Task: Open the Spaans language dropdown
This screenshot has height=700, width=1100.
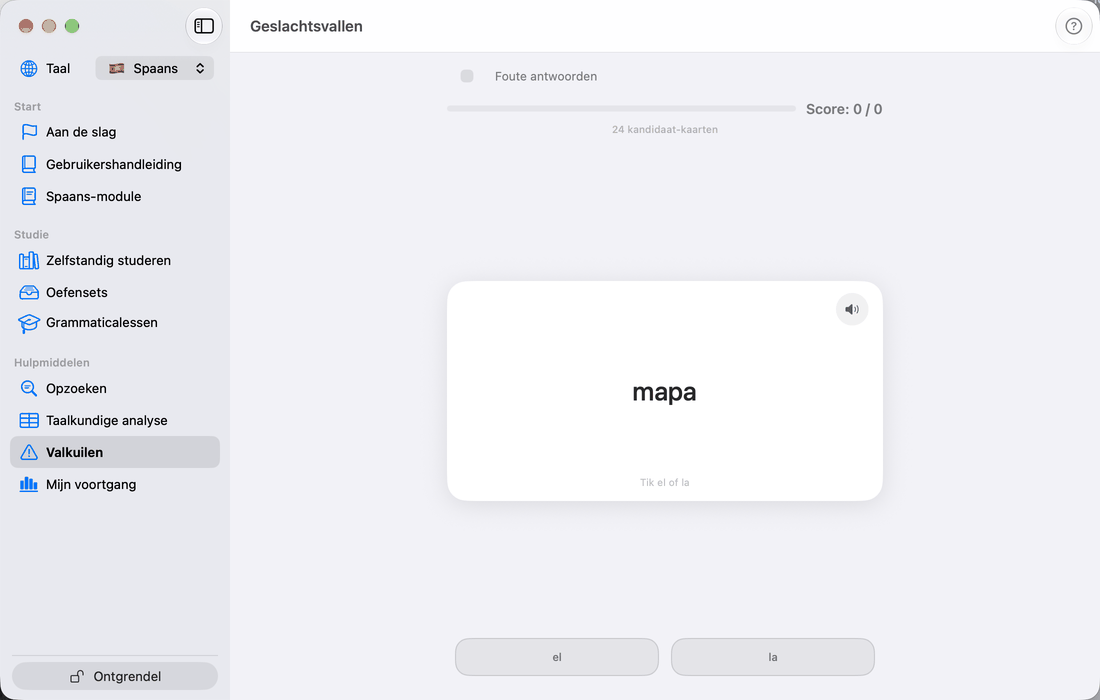Action: point(155,68)
